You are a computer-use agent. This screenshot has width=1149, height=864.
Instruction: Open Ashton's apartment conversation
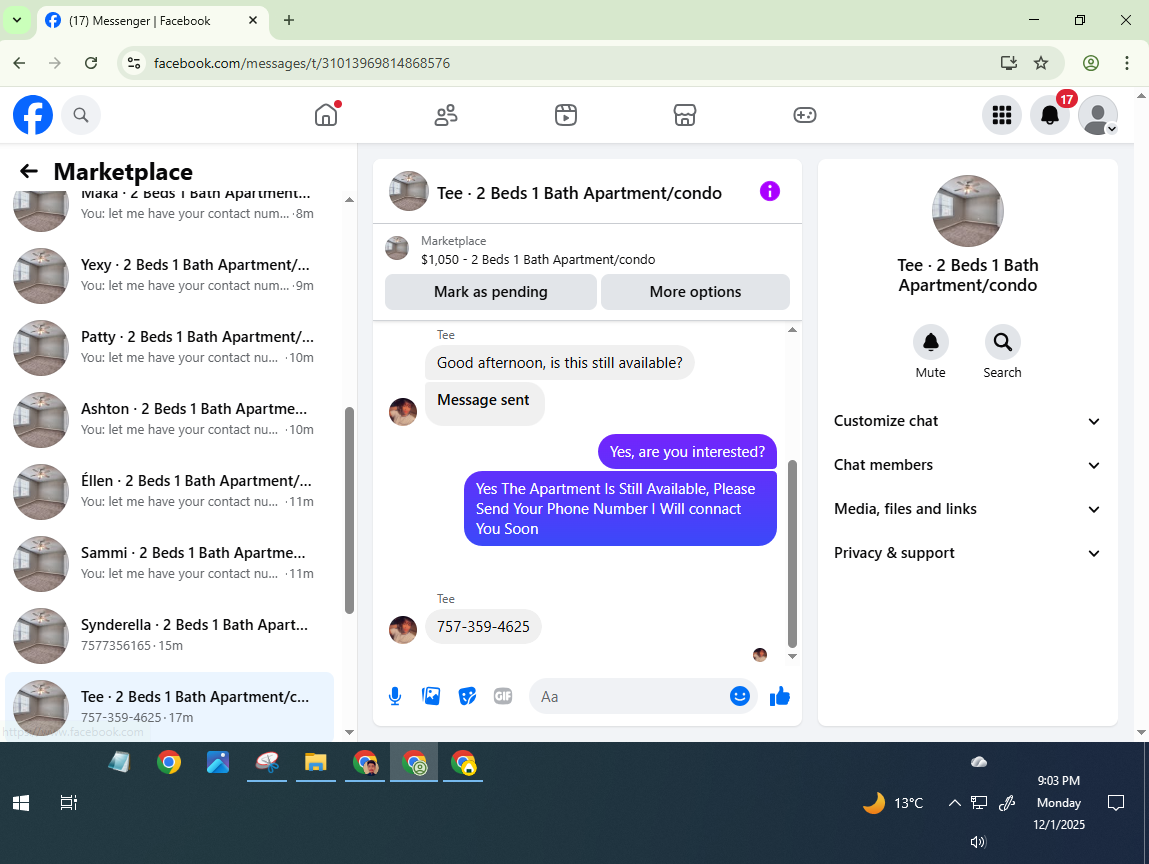pyautogui.click(x=170, y=419)
